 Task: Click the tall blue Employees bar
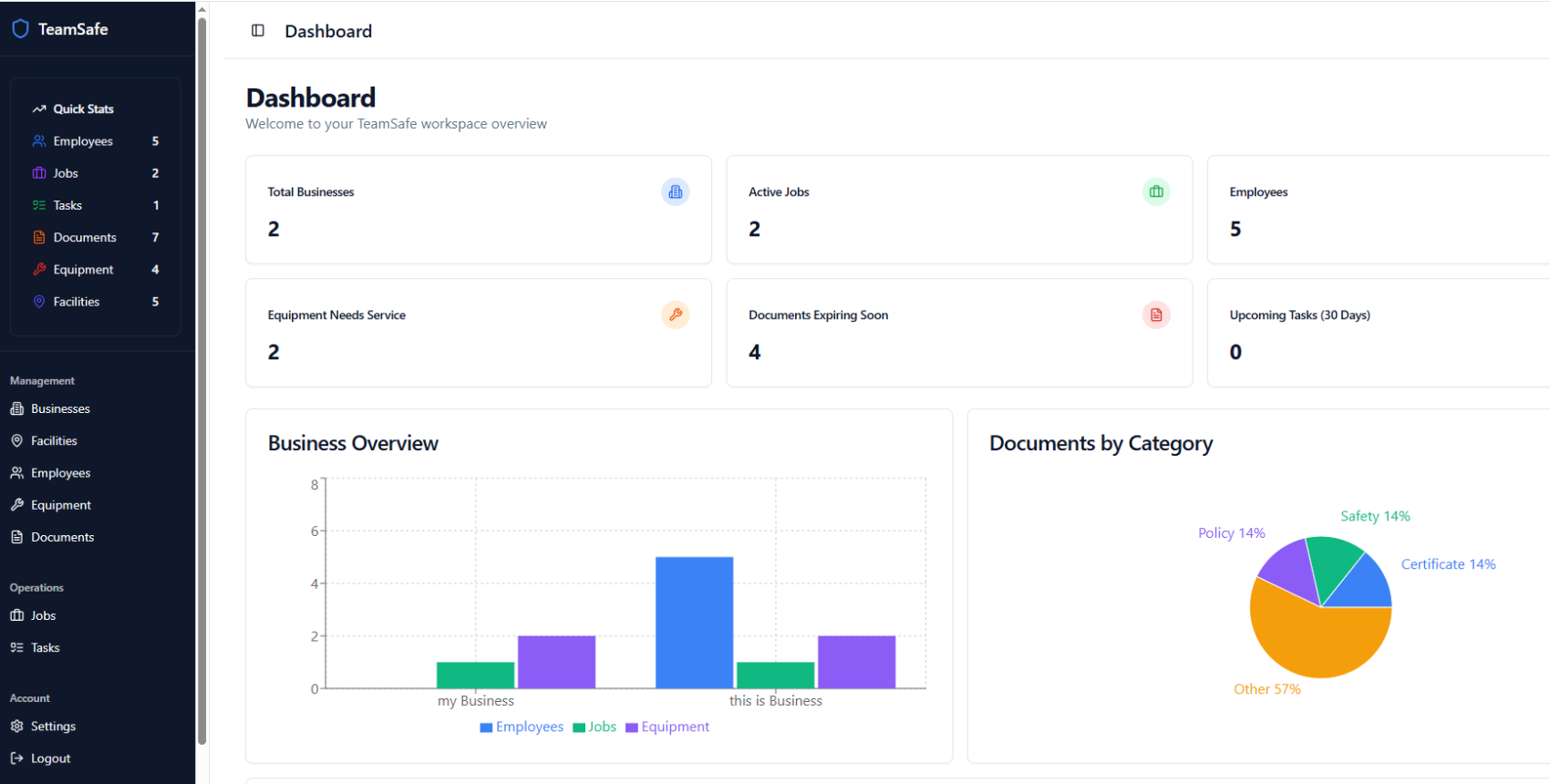pos(694,622)
